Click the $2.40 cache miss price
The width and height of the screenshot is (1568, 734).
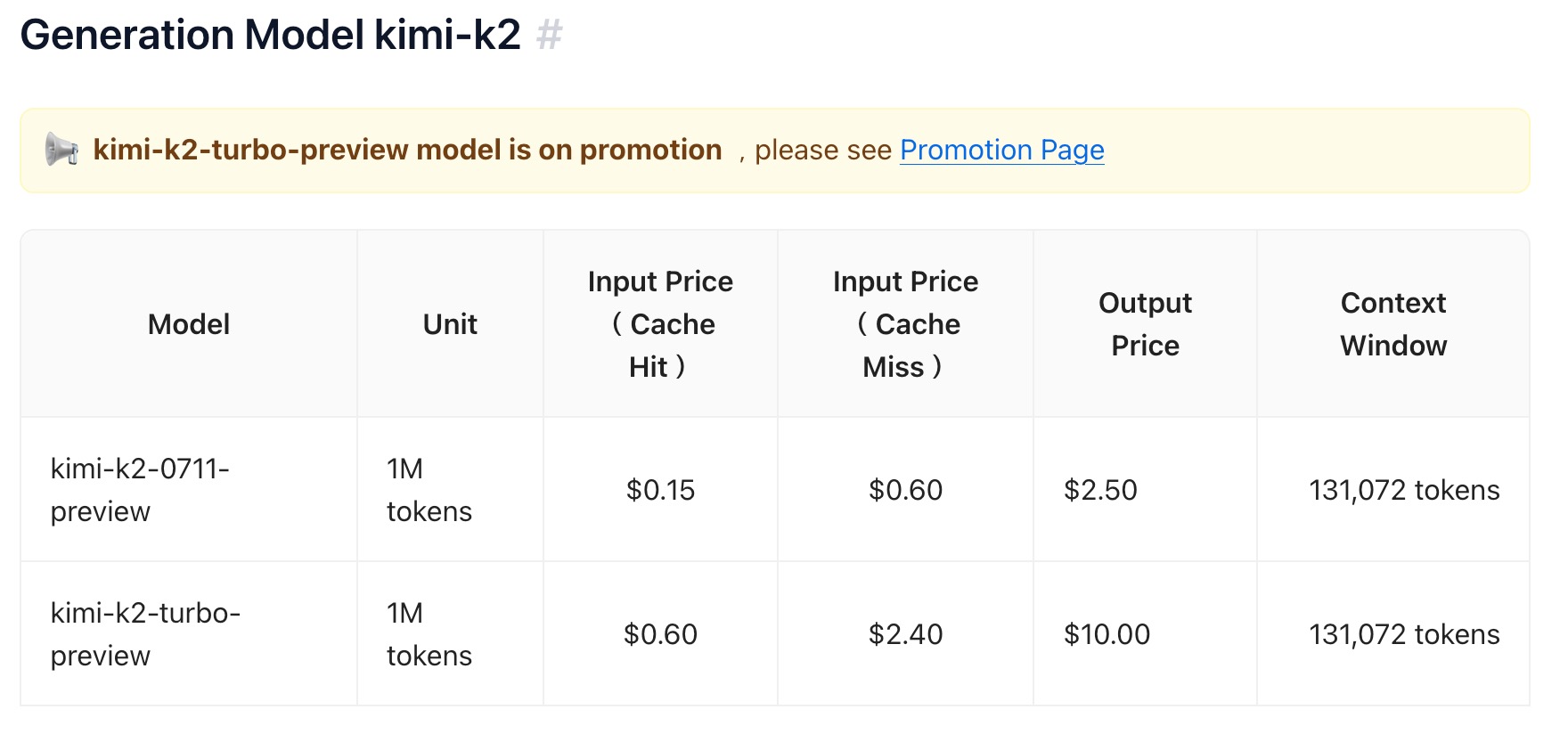pos(905,634)
